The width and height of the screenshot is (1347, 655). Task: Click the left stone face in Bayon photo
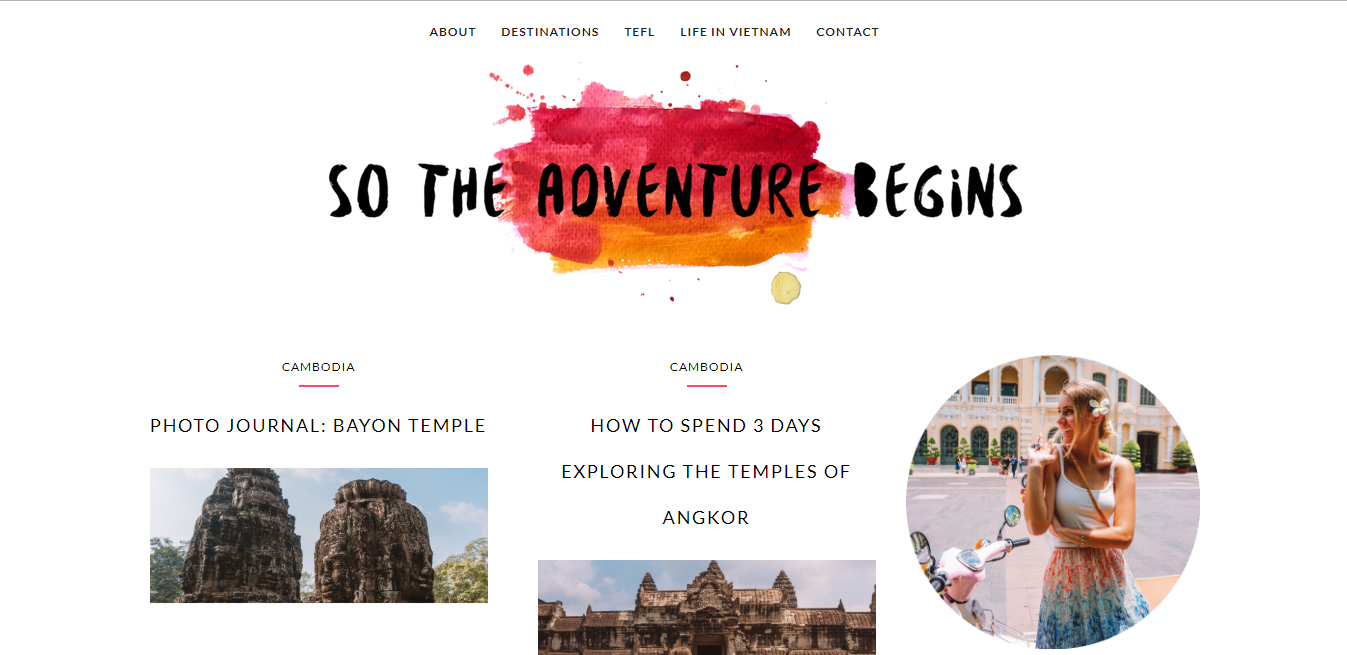pos(241,537)
